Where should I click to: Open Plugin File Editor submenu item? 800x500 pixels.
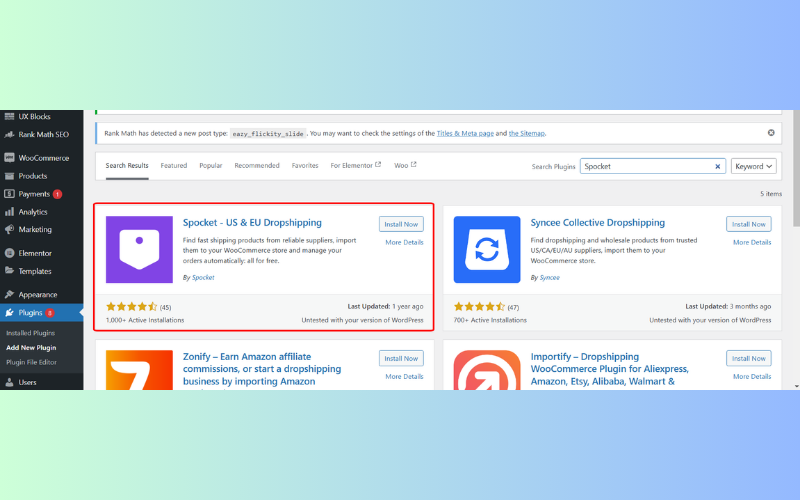pyautogui.click(x=31, y=362)
